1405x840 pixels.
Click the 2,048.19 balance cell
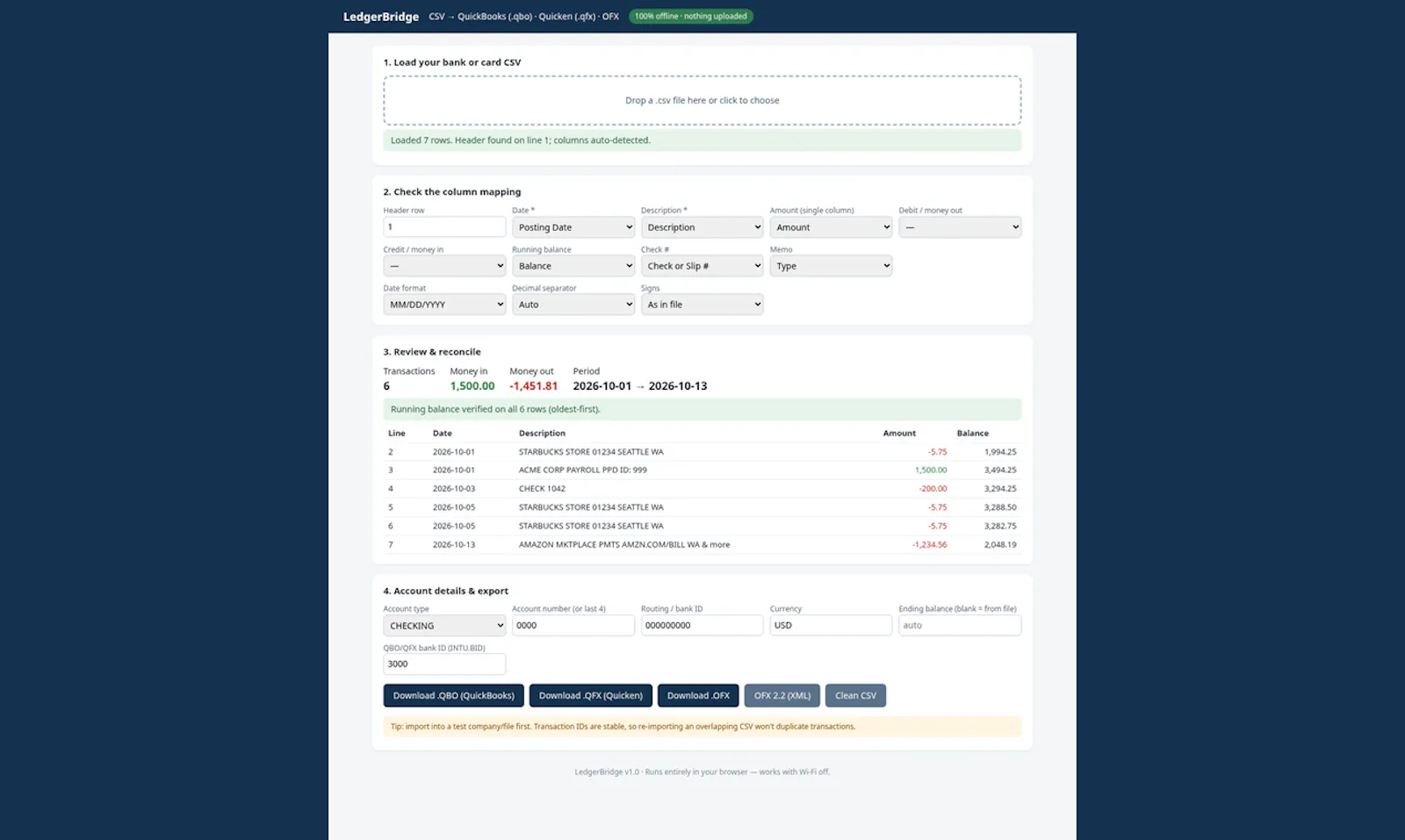pyautogui.click(x=1000, y=545)
